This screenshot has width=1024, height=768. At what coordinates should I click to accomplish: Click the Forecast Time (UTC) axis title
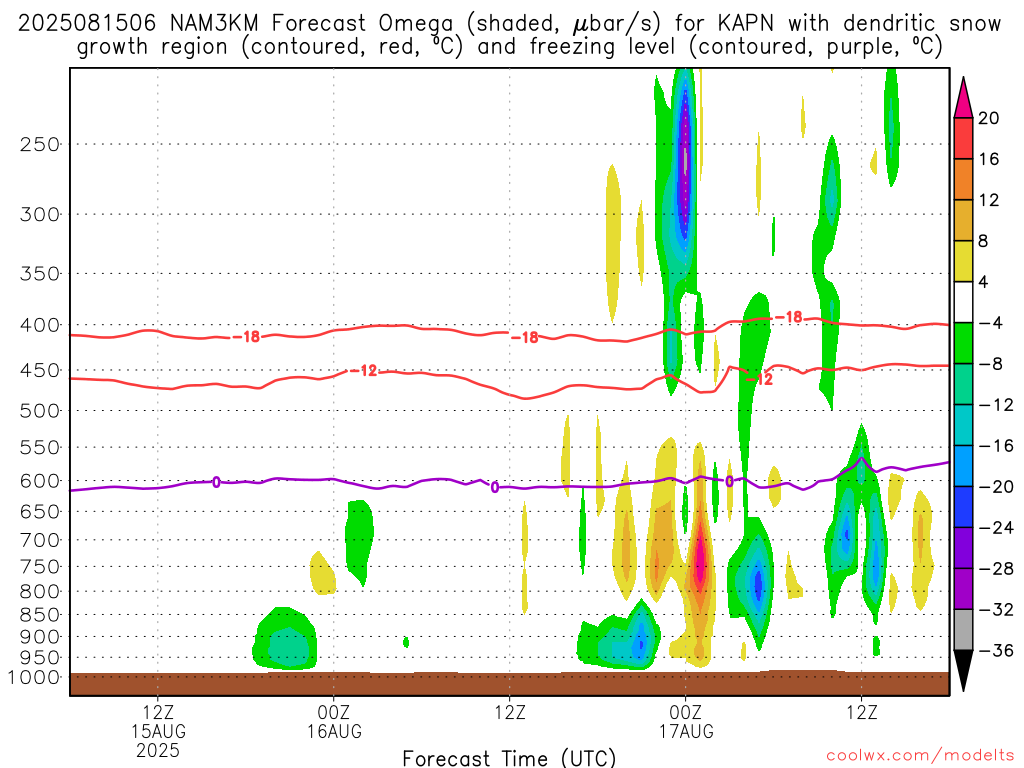point(509,758)
